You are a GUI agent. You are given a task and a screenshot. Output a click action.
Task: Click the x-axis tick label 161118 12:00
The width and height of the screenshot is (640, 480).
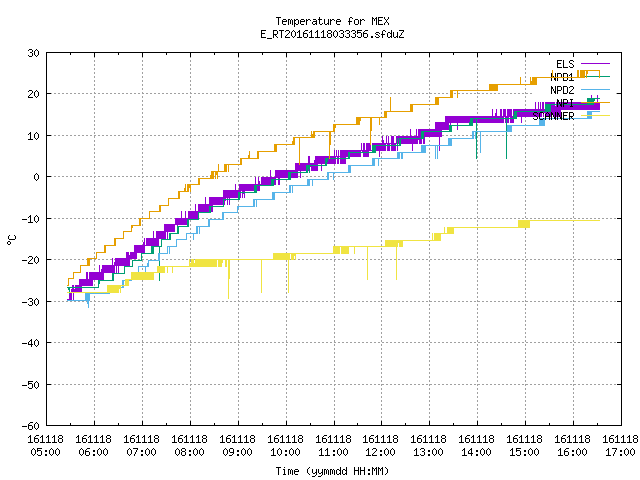[x=380, y=446]
